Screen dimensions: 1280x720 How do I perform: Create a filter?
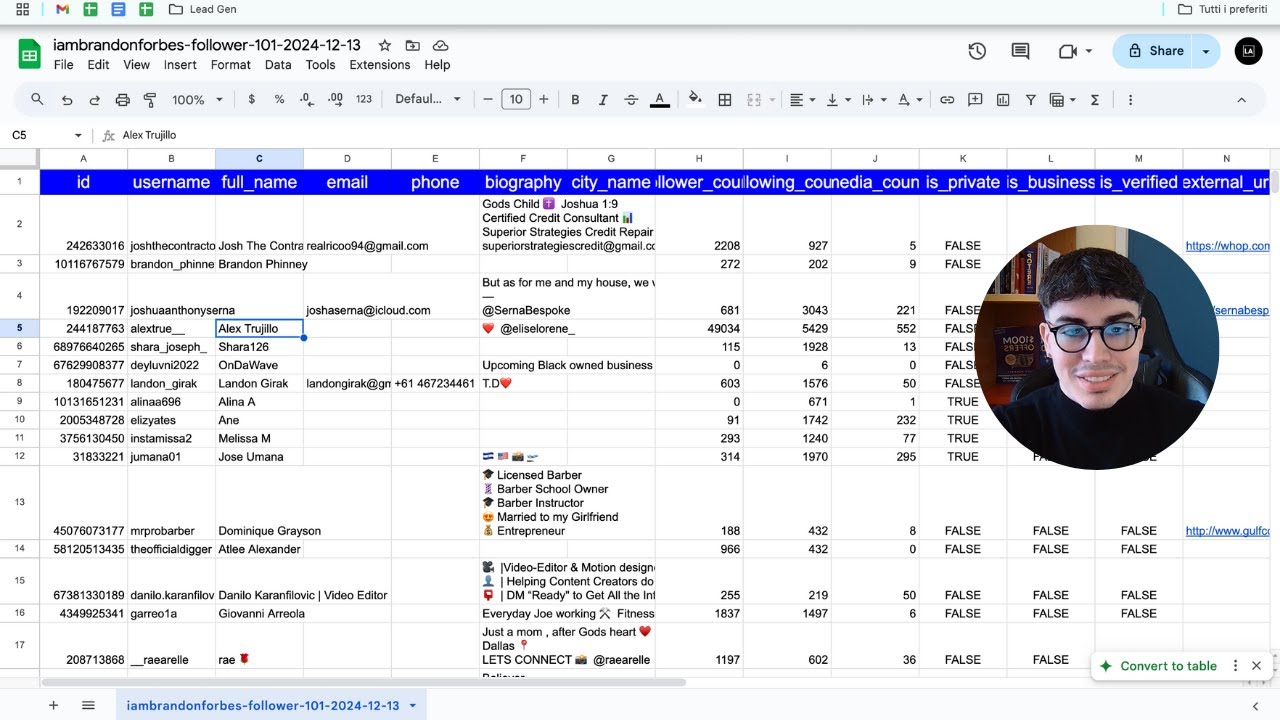point(1031,100)
